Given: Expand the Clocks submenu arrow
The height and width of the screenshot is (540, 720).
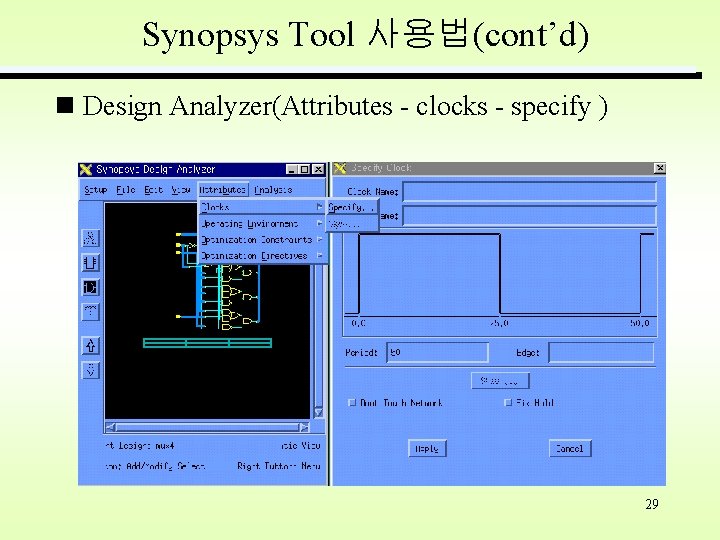Looking at the screenshot, I should click(x=320, y=207).
